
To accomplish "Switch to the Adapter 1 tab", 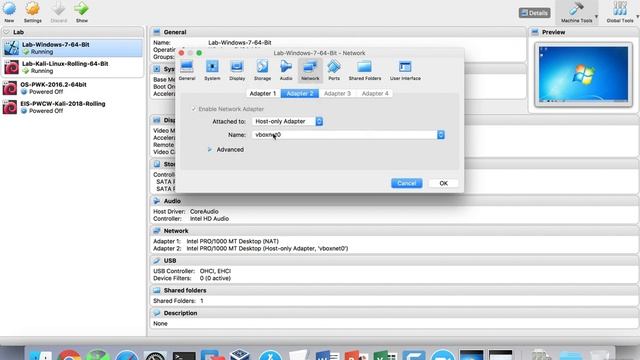I will click(263, 93).
